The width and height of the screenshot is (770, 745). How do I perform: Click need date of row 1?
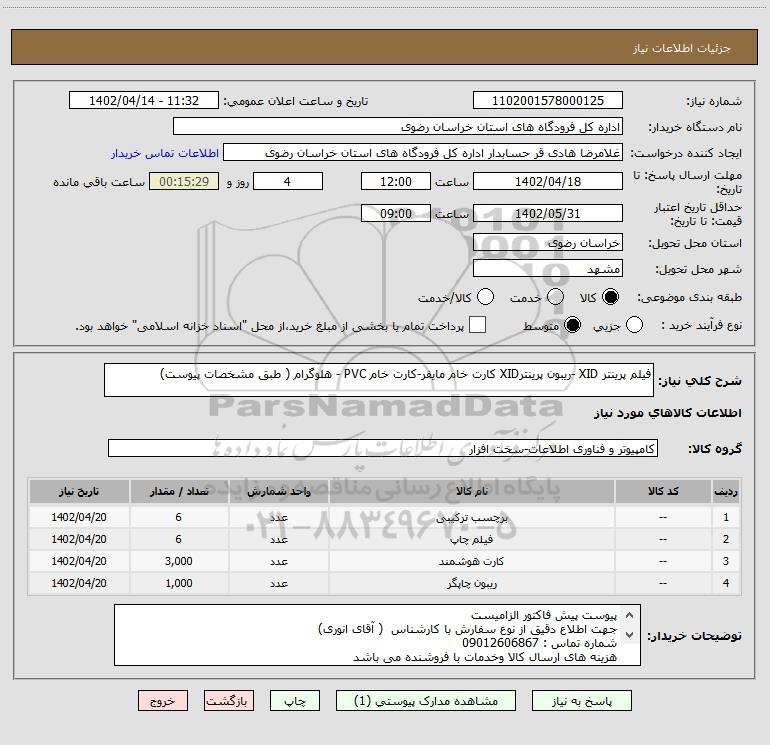[x=79, y=517]
